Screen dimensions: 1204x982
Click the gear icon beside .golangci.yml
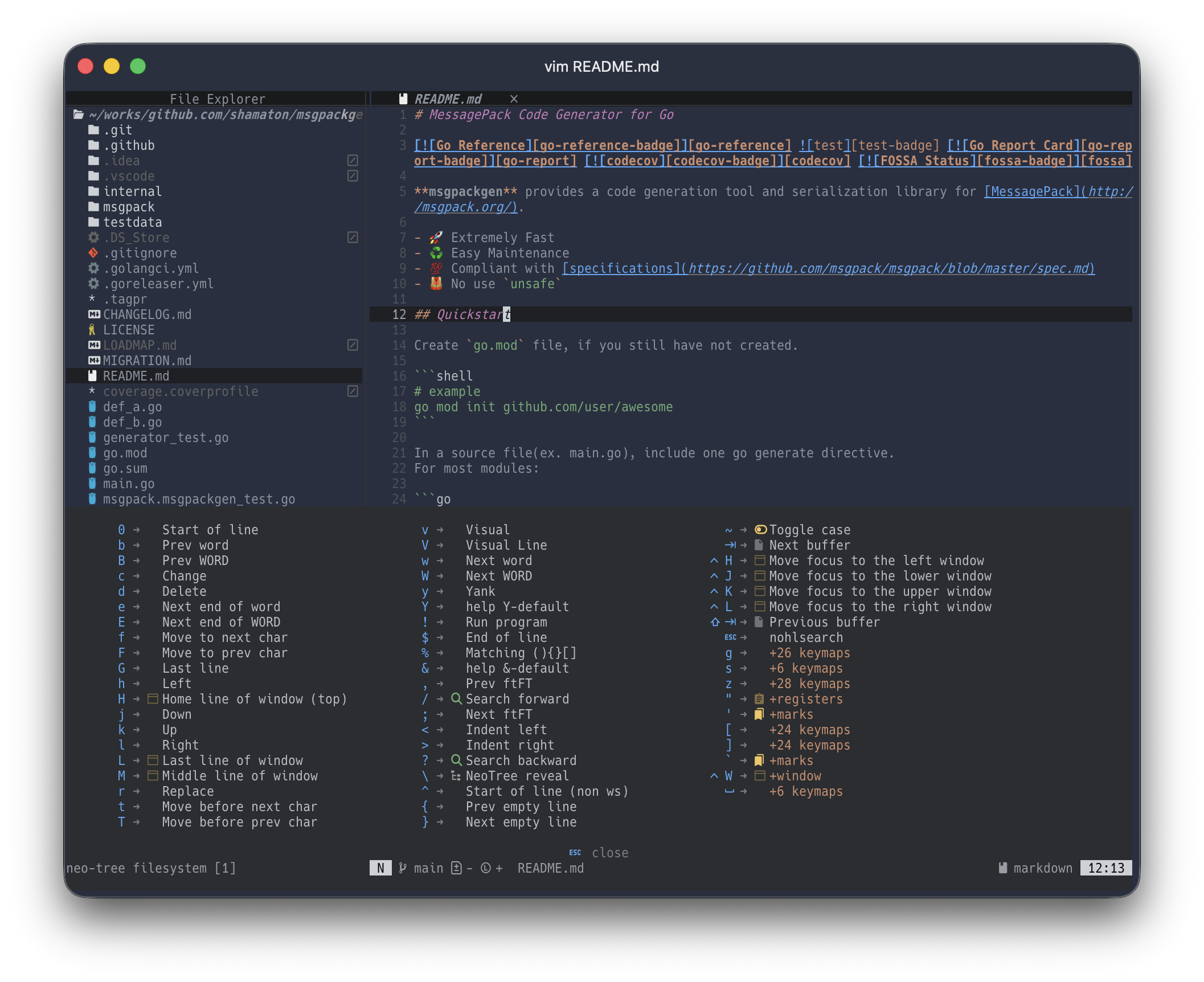tap(93, 268)
